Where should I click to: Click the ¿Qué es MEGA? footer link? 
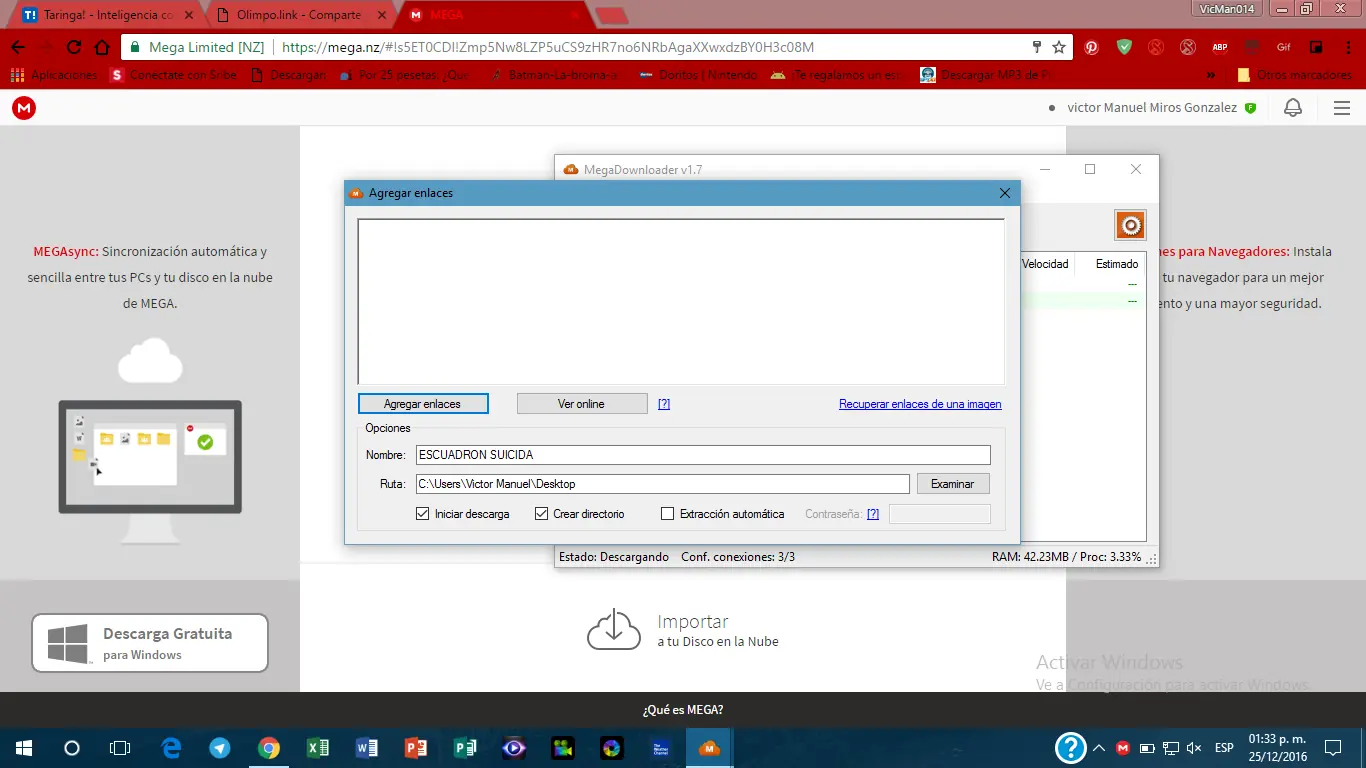(683, 710)
